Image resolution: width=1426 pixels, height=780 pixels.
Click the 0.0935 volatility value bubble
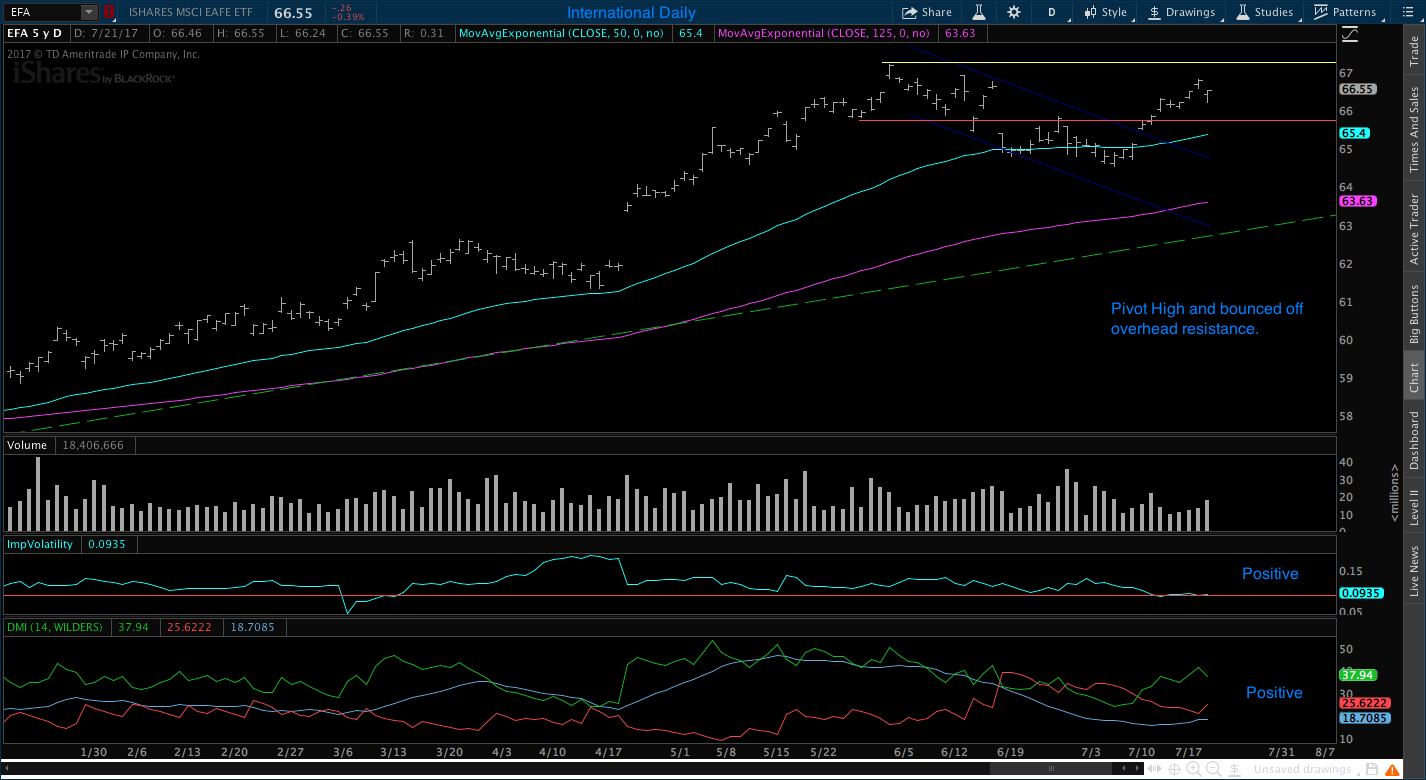coord(1360,593)
